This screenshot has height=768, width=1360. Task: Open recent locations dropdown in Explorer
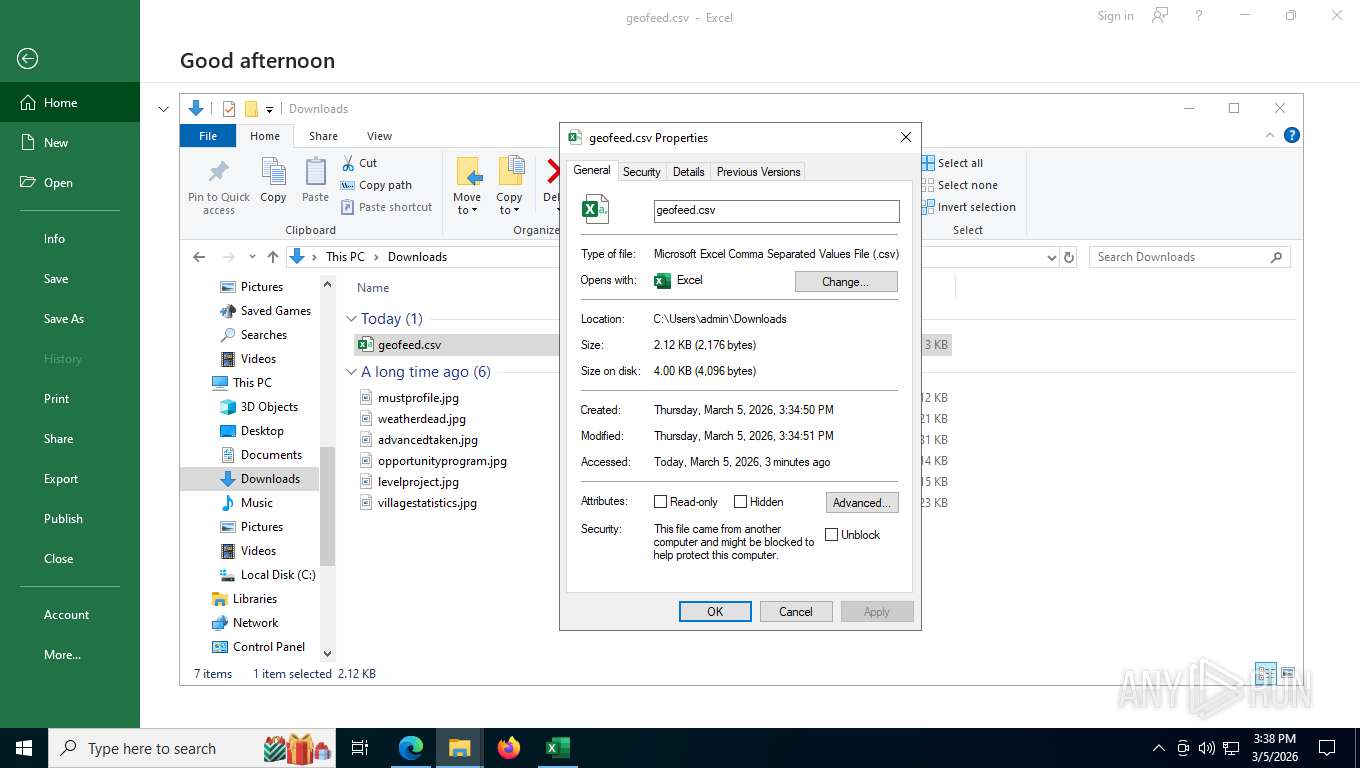click(x=252, y=257)
